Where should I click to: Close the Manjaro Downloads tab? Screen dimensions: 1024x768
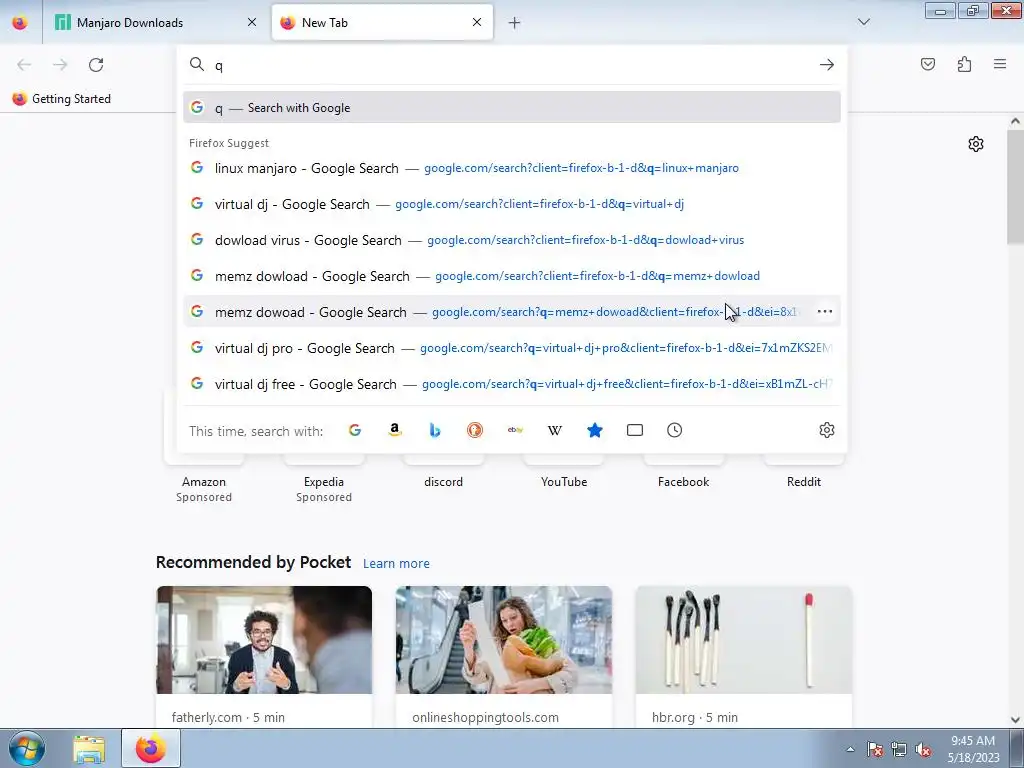point(252,22)
